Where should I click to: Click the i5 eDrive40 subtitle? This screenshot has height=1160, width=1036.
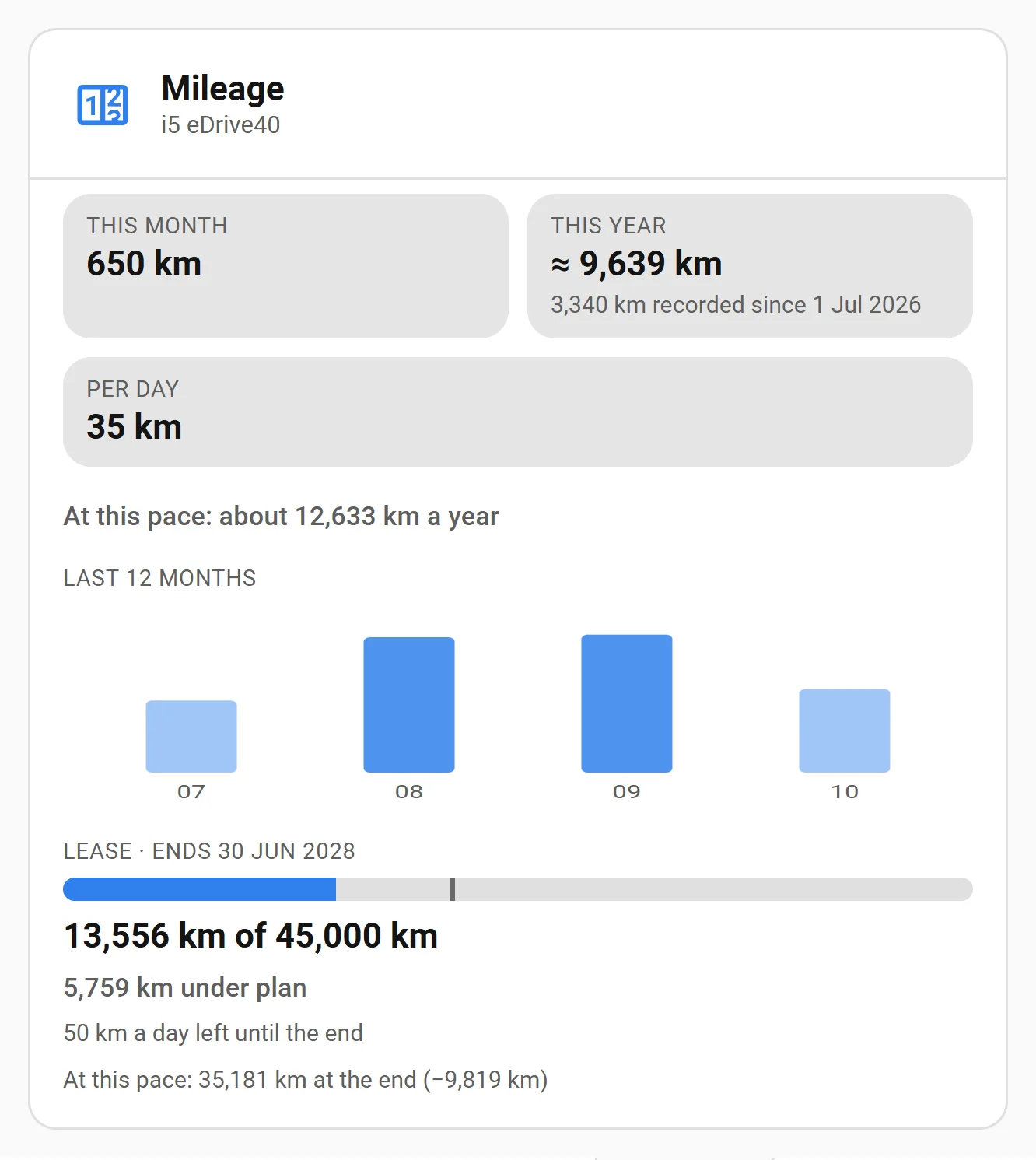(x=221, y=125)
